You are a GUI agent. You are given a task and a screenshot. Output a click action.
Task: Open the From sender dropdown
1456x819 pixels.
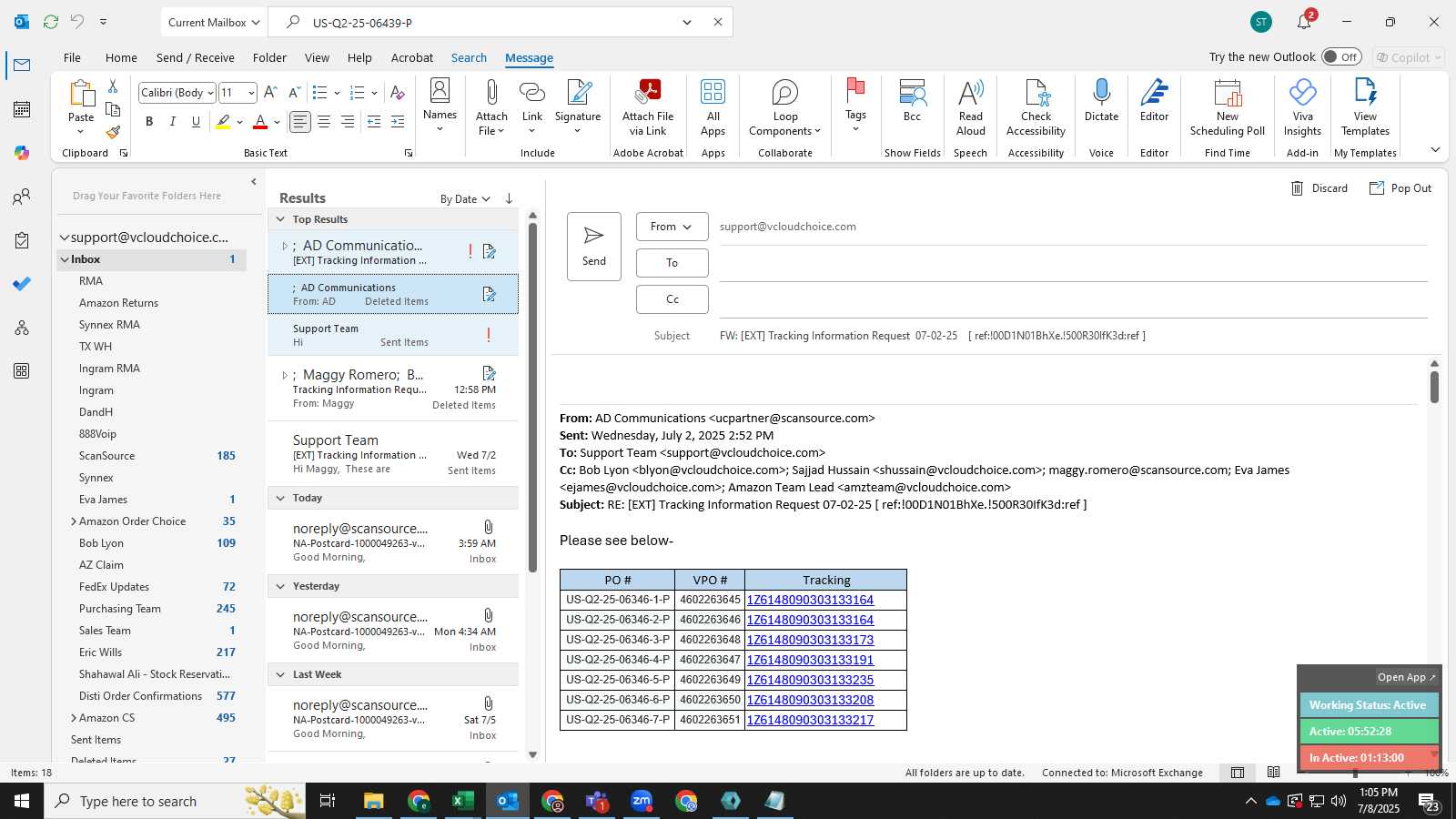pos(672,227)
